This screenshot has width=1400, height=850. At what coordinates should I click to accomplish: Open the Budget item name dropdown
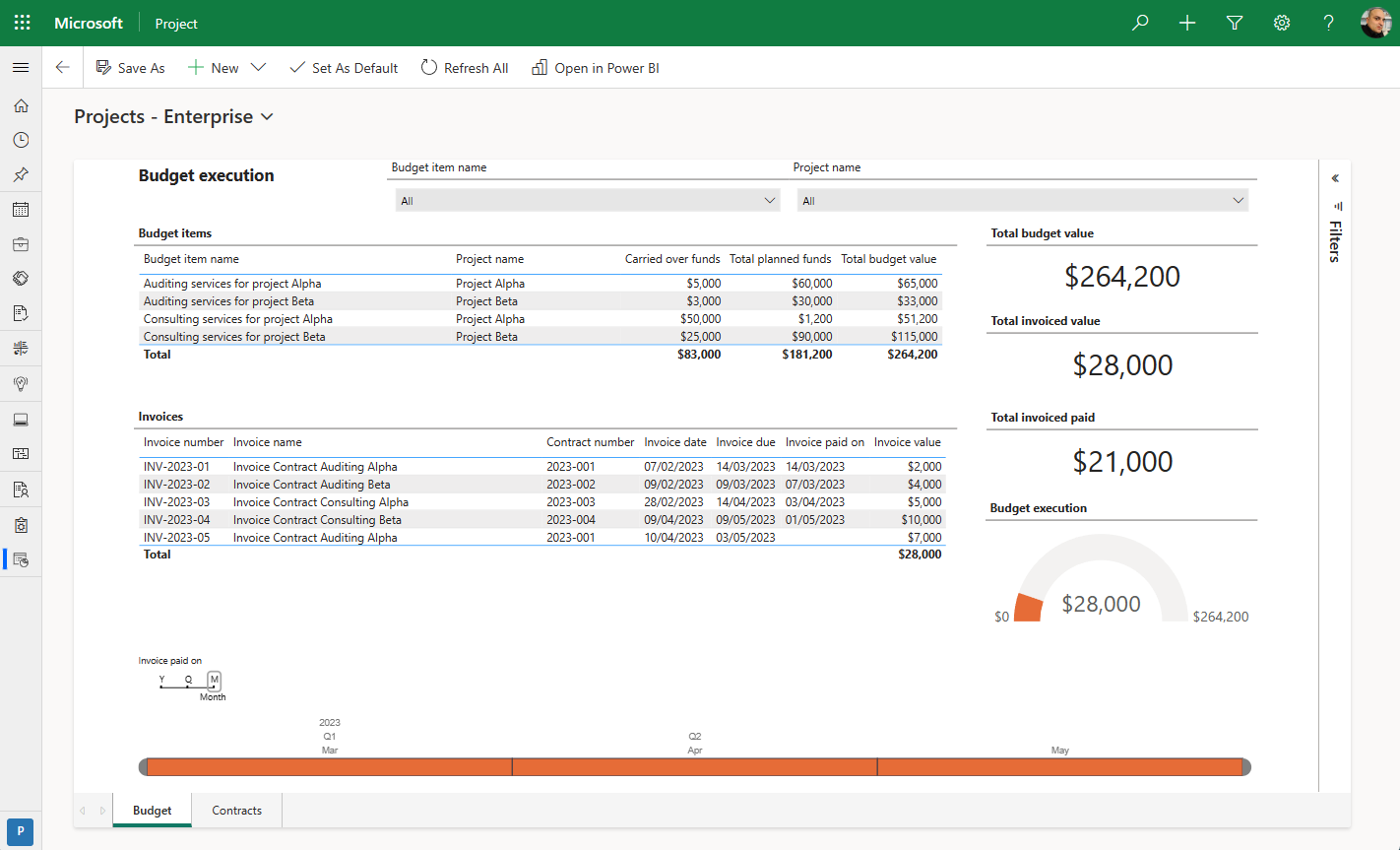click(x=588, y=201)
